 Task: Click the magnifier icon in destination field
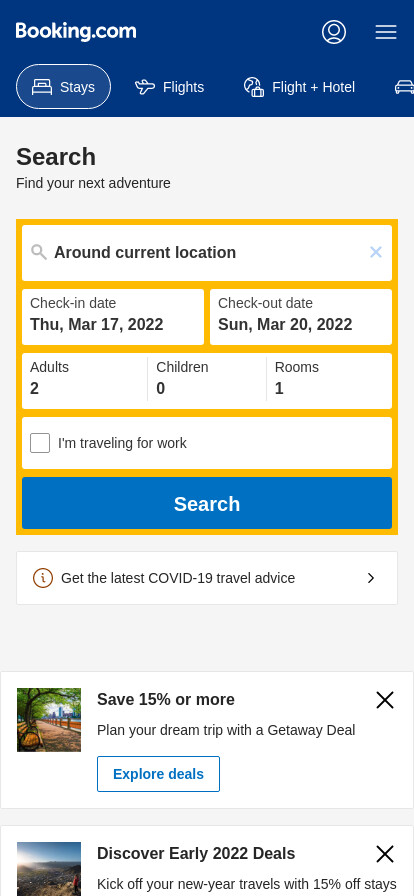[39, 252]
